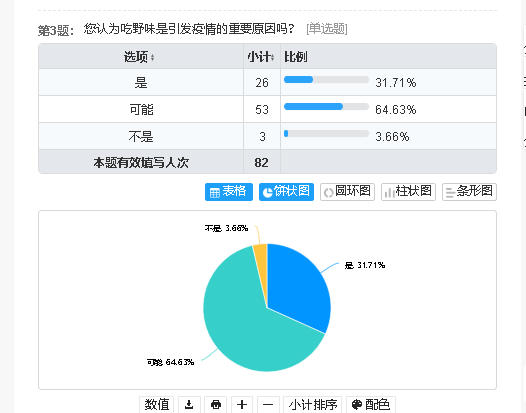Click the download chart icon button
Viewport: 526px width, 413px height.
tap(189, 404)
